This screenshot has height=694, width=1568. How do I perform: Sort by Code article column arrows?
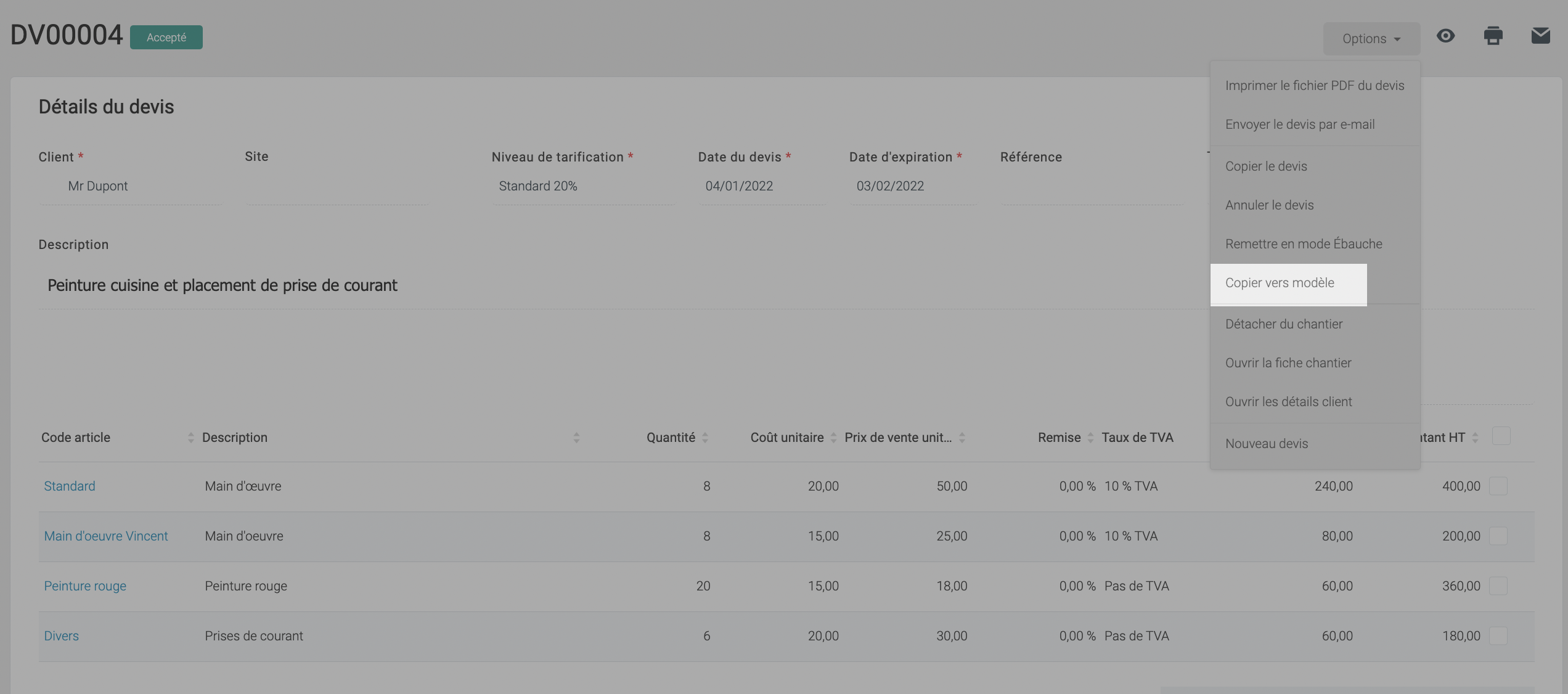click(190, 438)
